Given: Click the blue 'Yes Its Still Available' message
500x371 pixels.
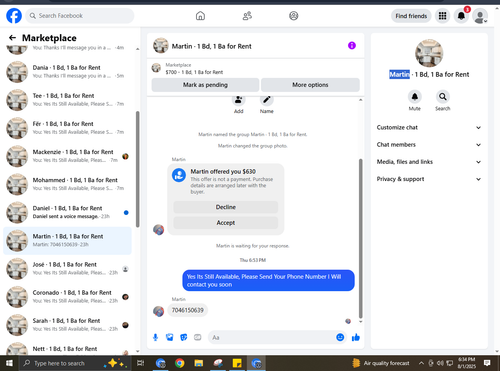Looking at the screenshot, I should (268, 280).
